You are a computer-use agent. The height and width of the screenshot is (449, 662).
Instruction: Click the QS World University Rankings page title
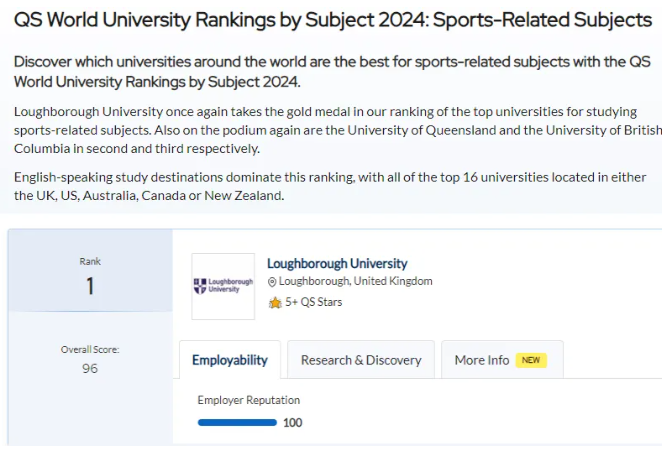tap(332, 20)
